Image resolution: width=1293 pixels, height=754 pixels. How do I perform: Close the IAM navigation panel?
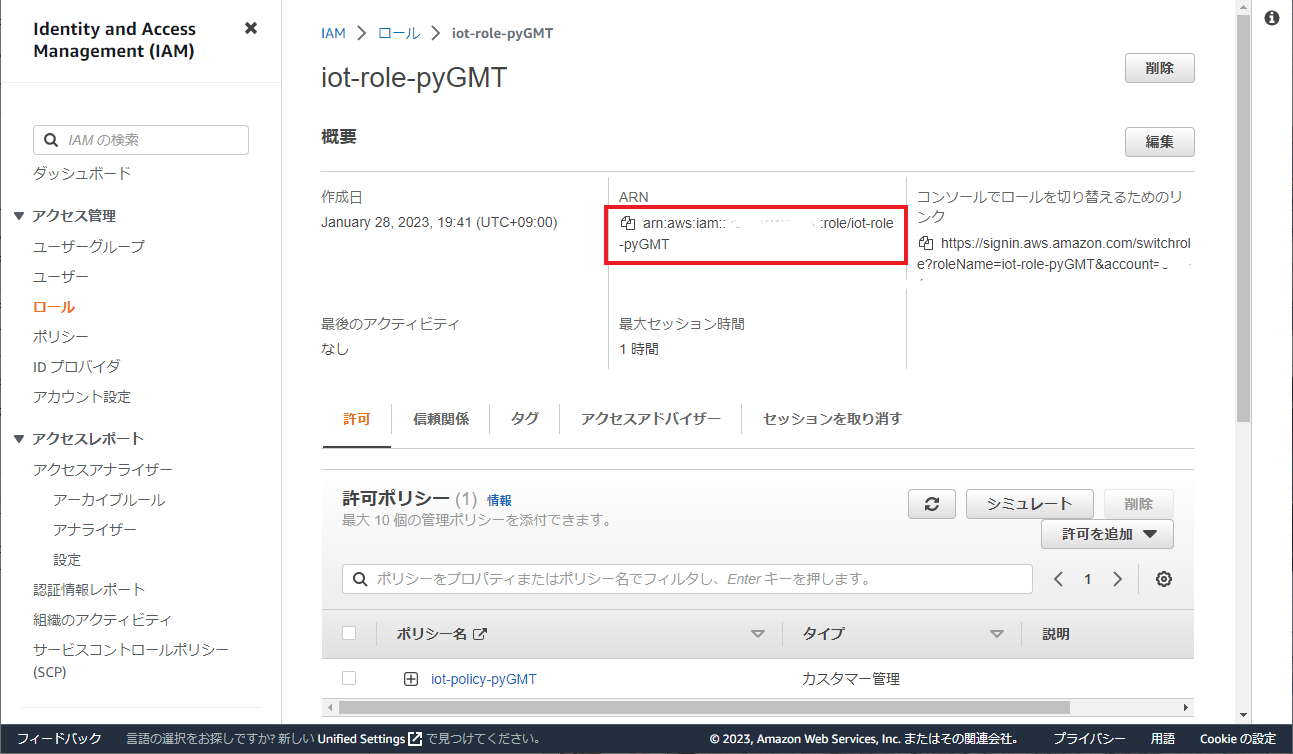(x=251, y=28)
